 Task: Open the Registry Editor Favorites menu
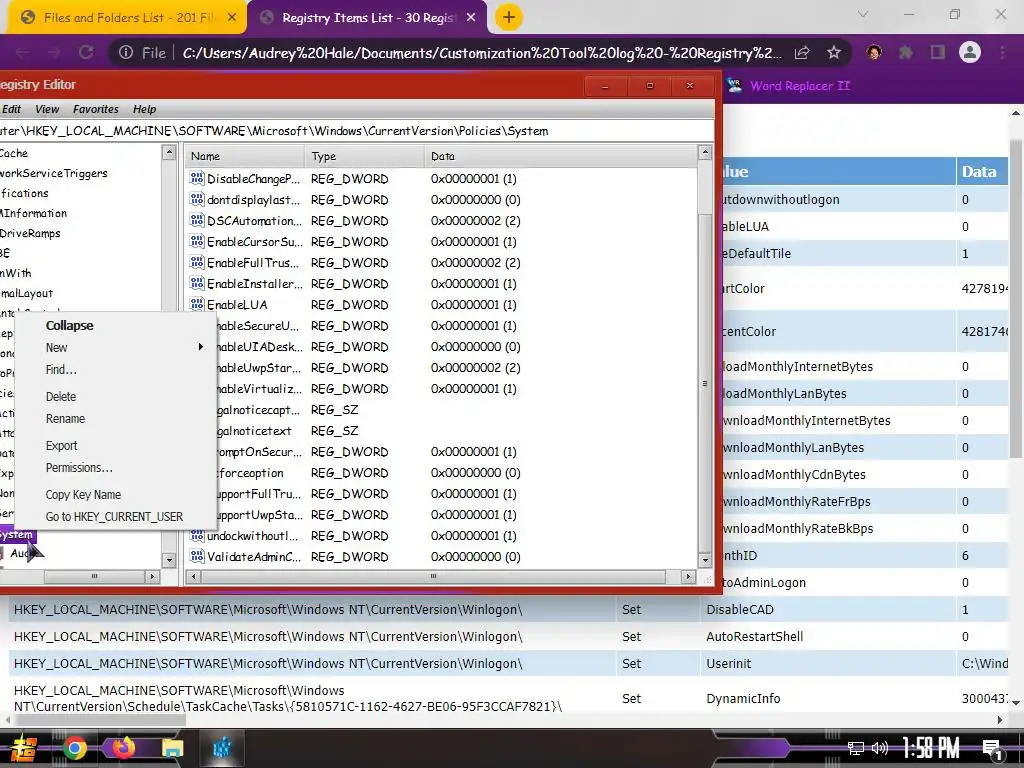pyautogui.click(x=96, y=109)
